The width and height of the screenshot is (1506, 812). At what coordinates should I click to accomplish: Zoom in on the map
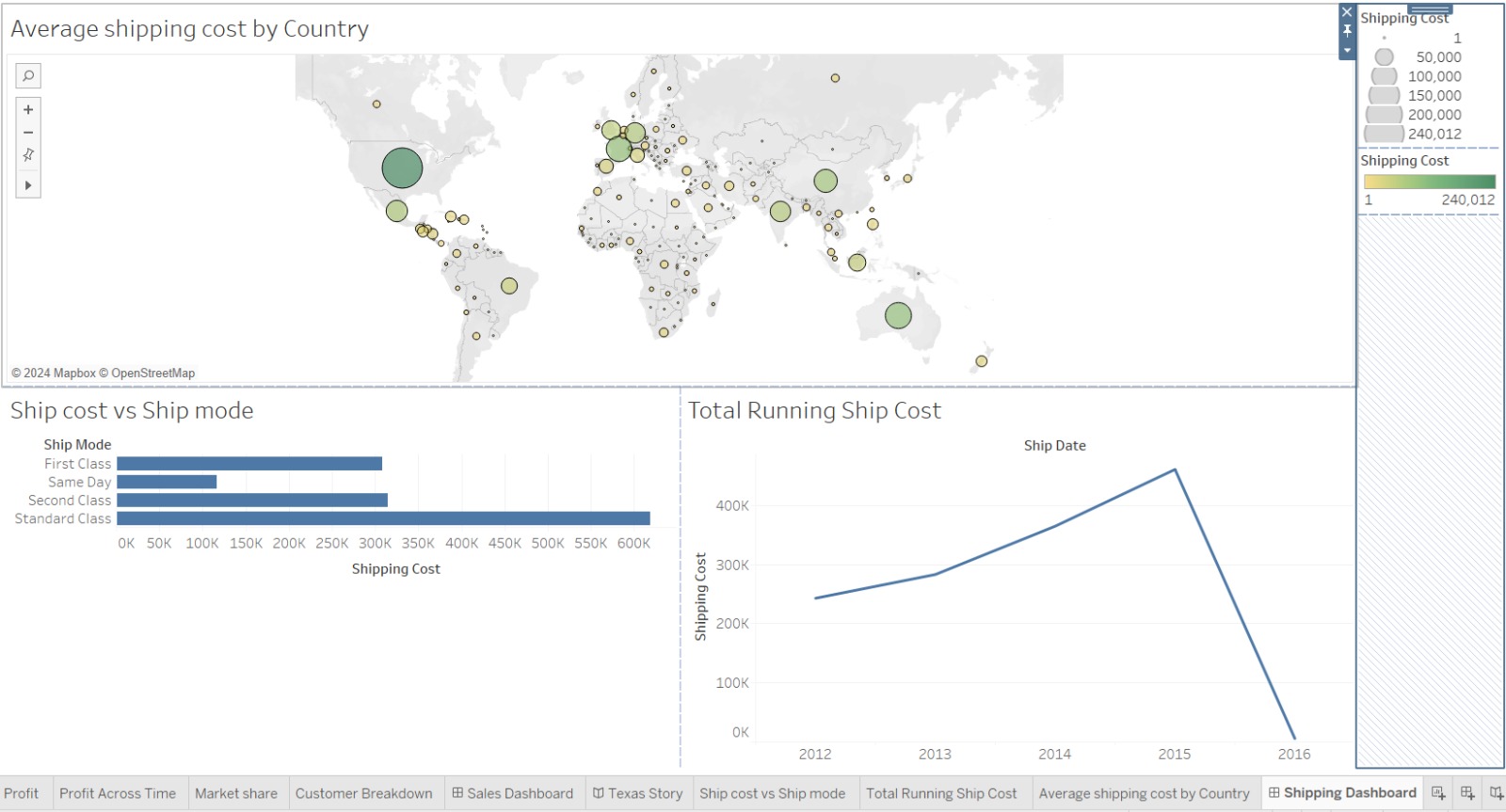tap(28, 109)
